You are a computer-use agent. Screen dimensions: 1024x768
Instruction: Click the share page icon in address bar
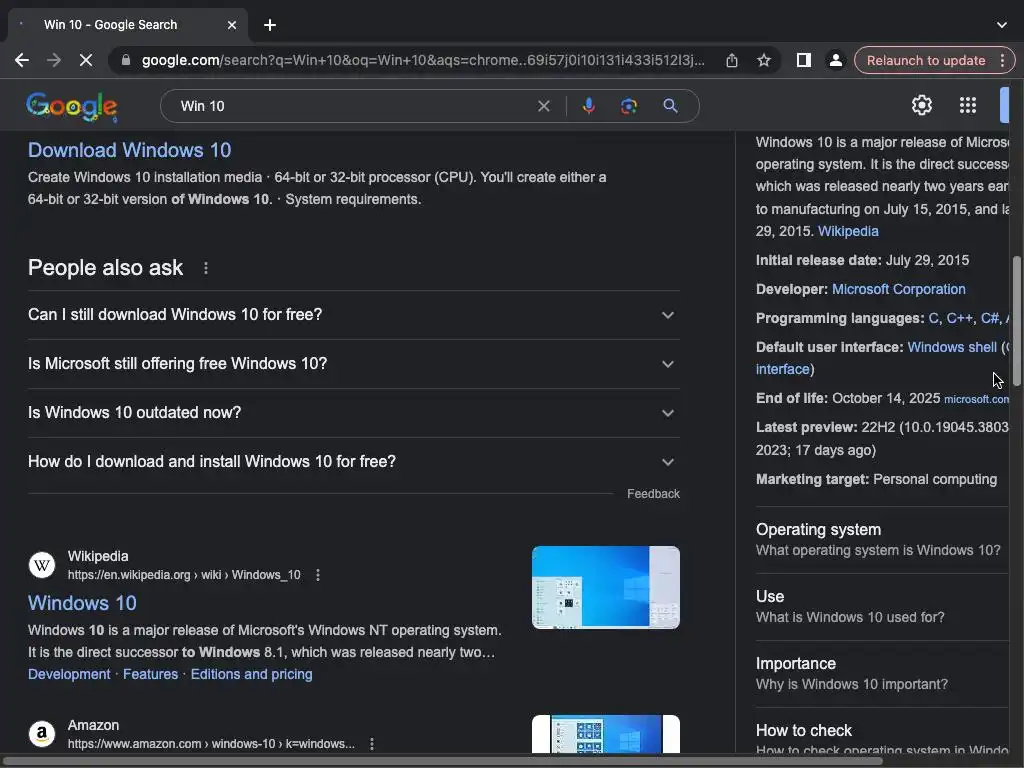pyautogui.click(x=731, y=60)
